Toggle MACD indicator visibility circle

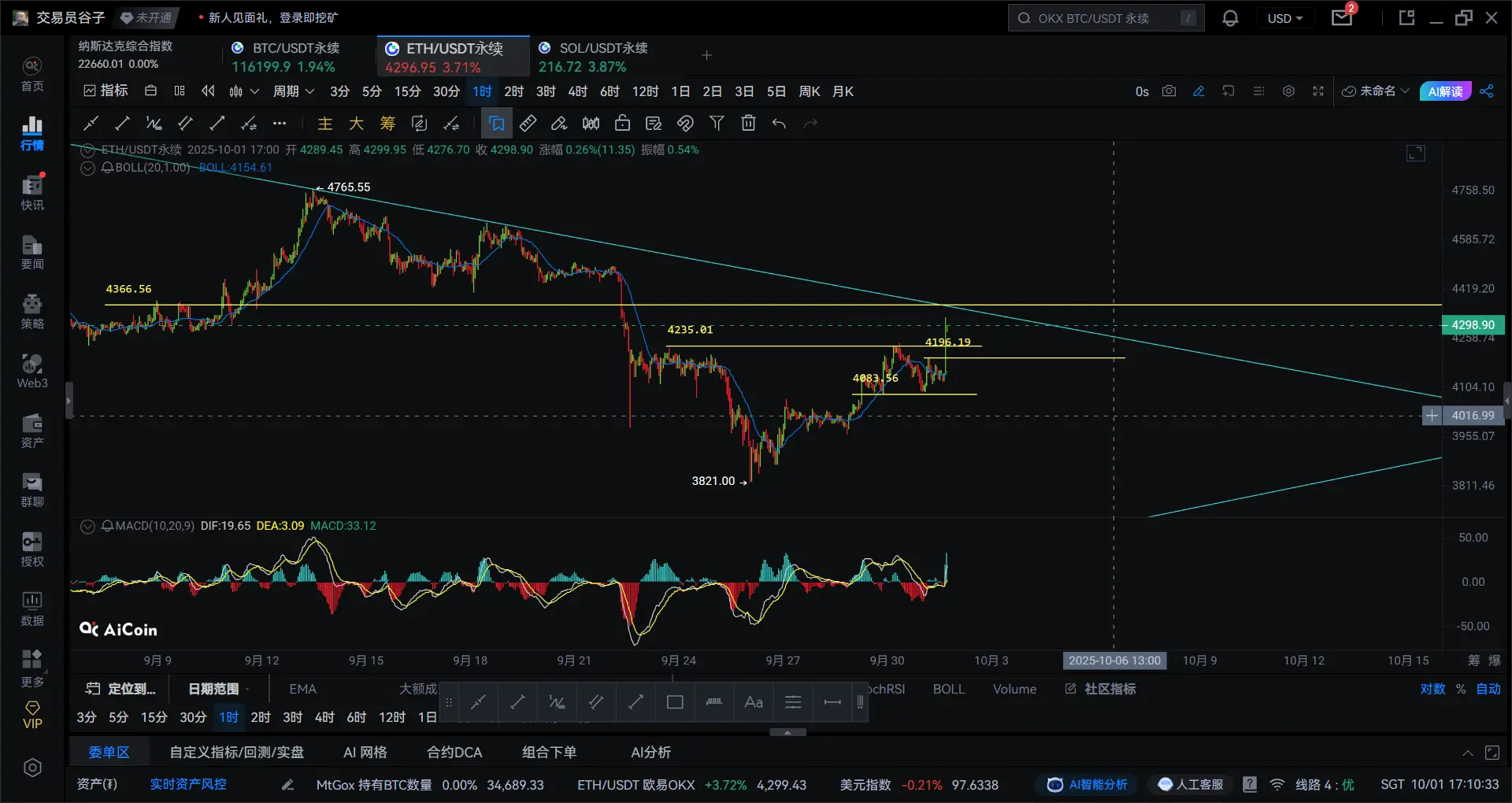(88, 526)
